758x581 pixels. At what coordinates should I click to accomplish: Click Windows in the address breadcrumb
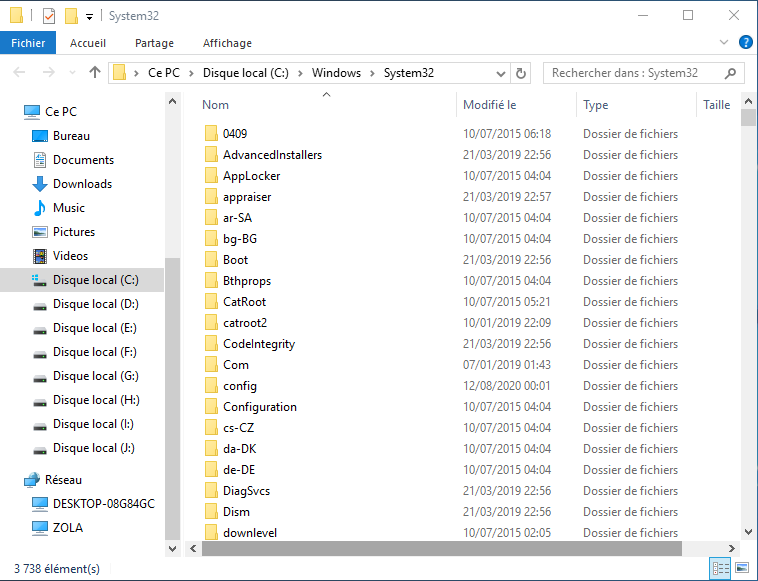point(336,73)
